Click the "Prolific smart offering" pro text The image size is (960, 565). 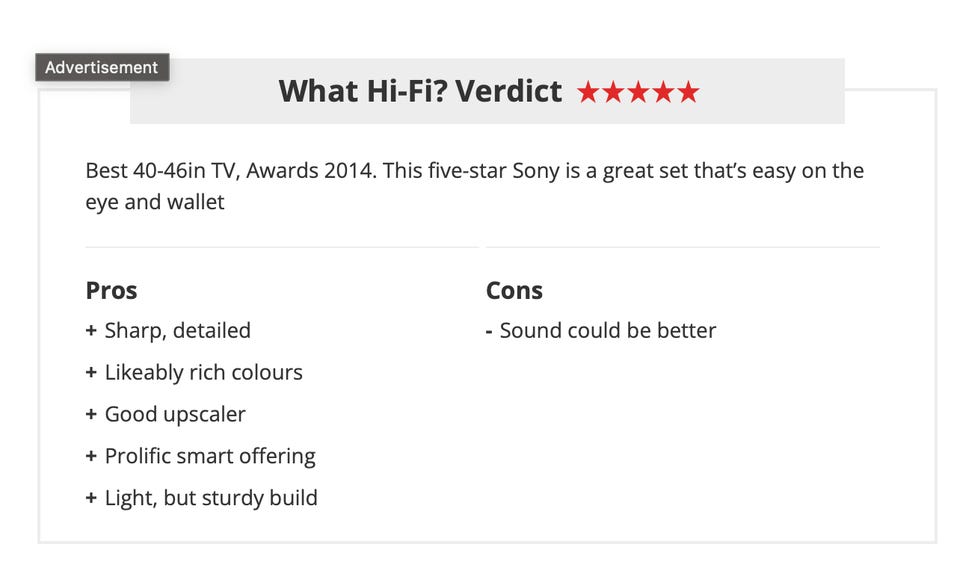210,457
